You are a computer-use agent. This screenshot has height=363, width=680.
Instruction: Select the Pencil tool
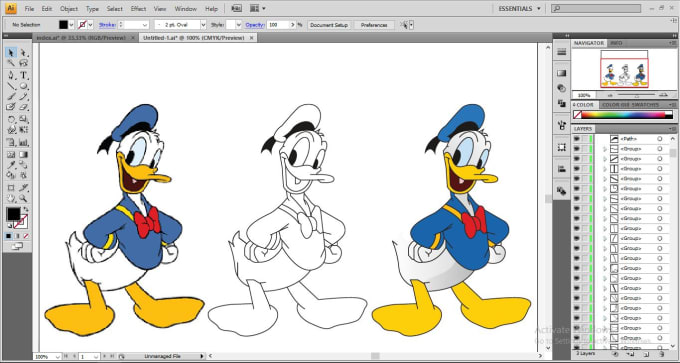click(23, 96)
